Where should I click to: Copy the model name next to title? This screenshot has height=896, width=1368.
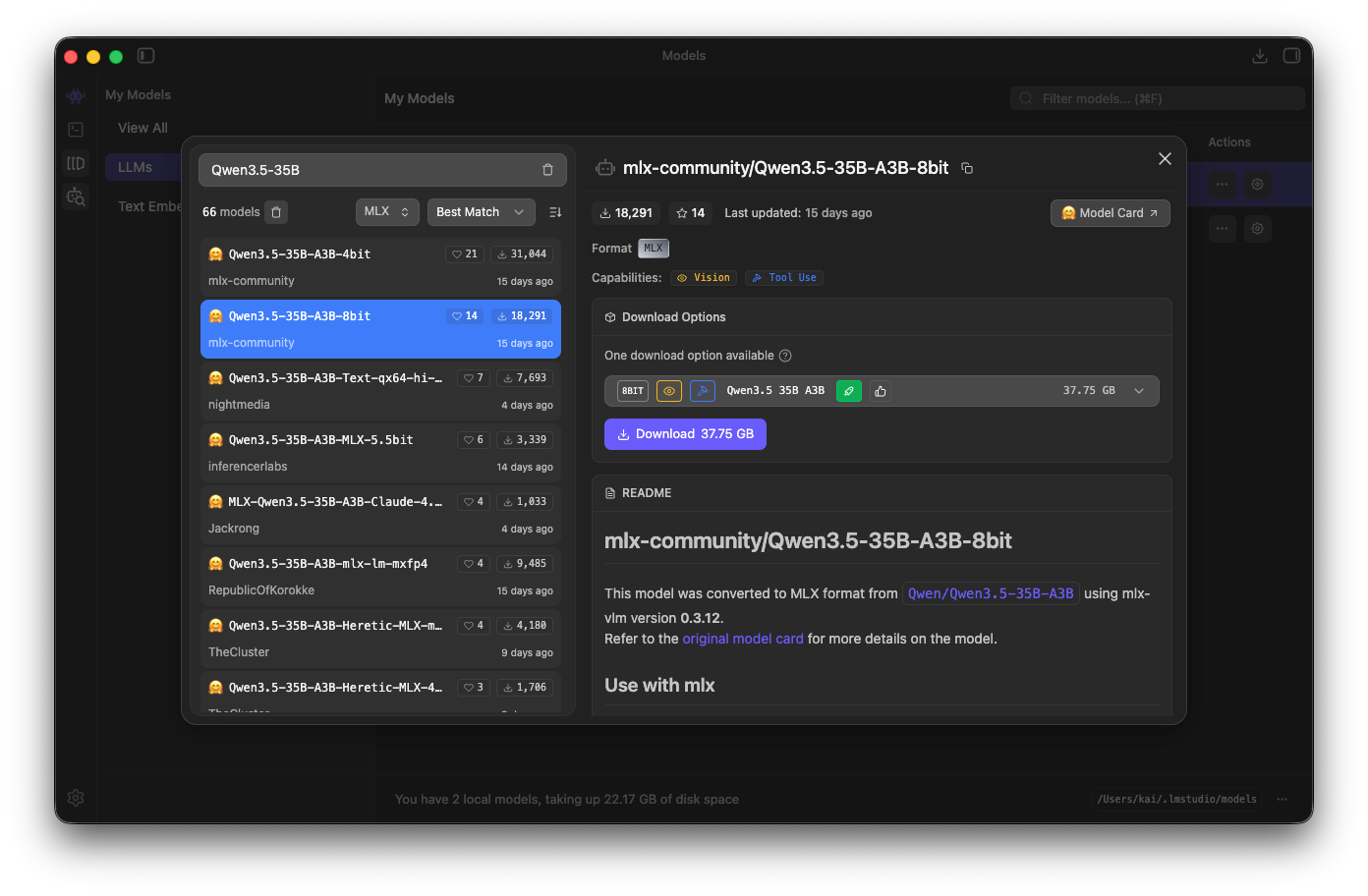pos(967,169)
